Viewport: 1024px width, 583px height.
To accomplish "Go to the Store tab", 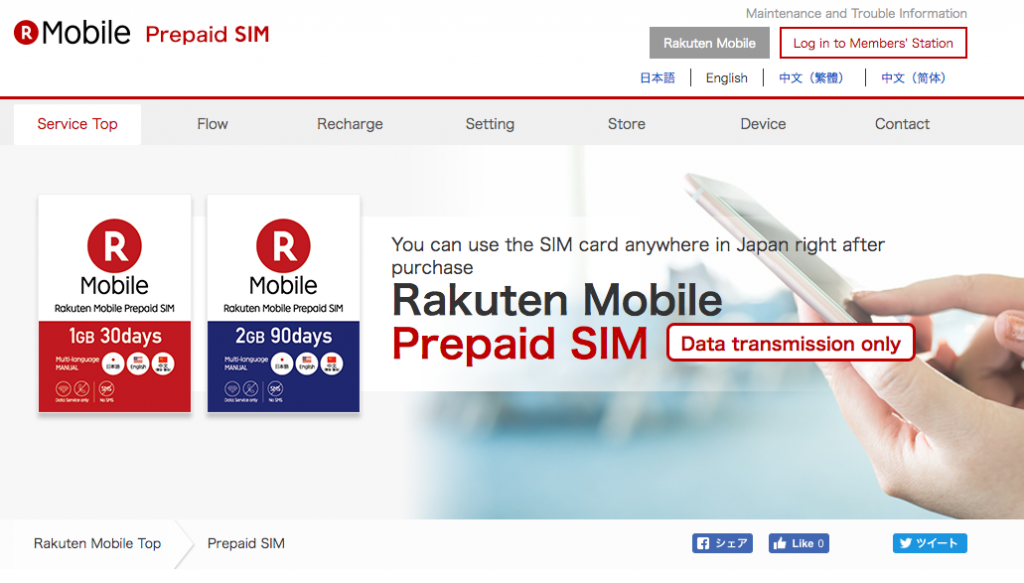I will pyautogui.click(x=626, y=124).
